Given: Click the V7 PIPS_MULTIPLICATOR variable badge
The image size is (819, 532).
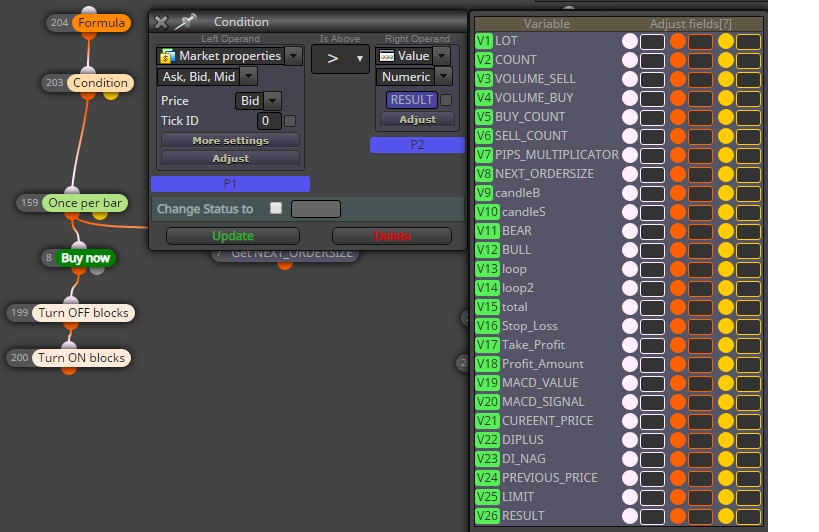Looking at the screenshot, I should pyautogui.click(x=484, y=155).
